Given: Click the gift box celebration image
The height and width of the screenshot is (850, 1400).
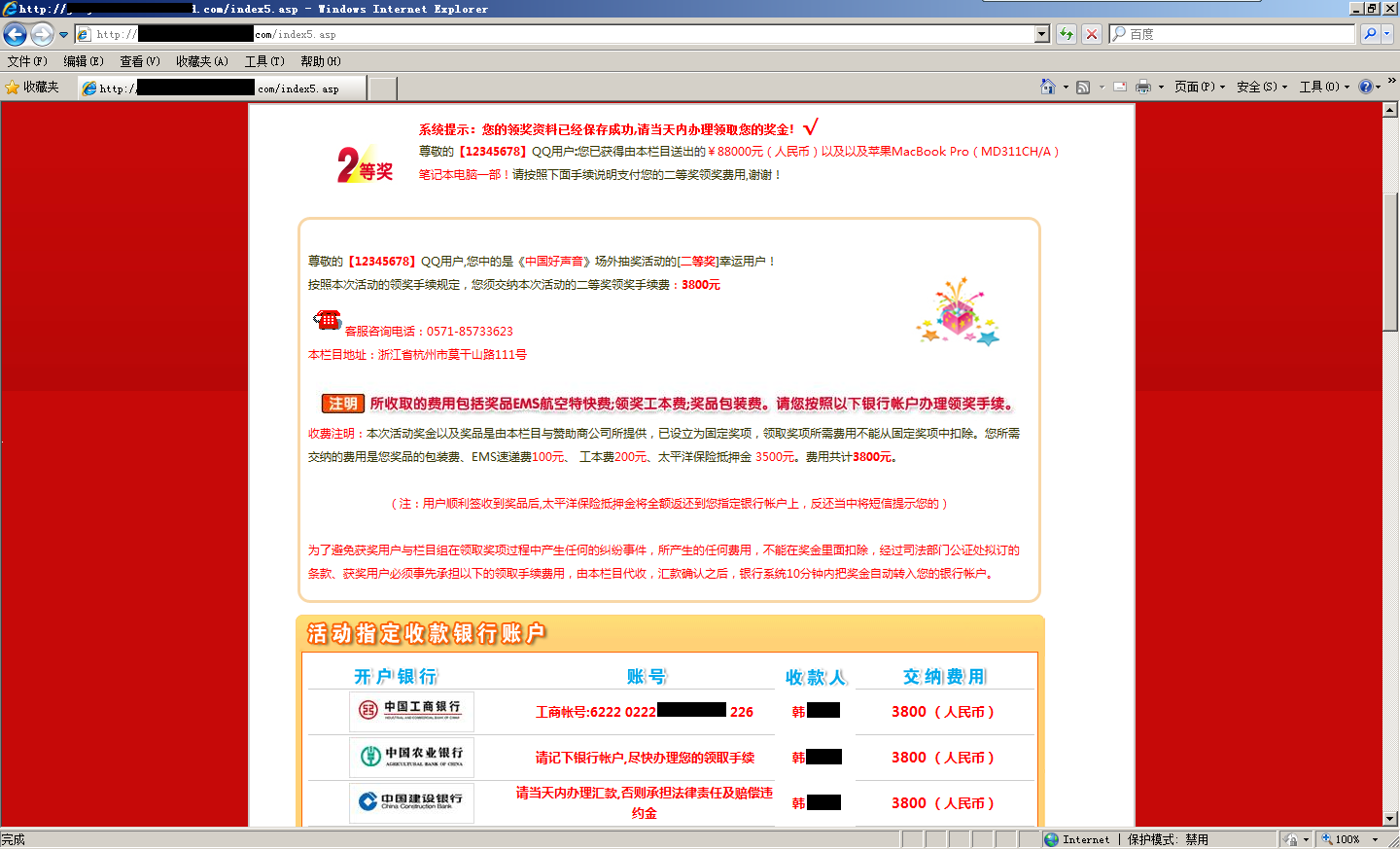Looking at the screenshot, I should [959, 312].
